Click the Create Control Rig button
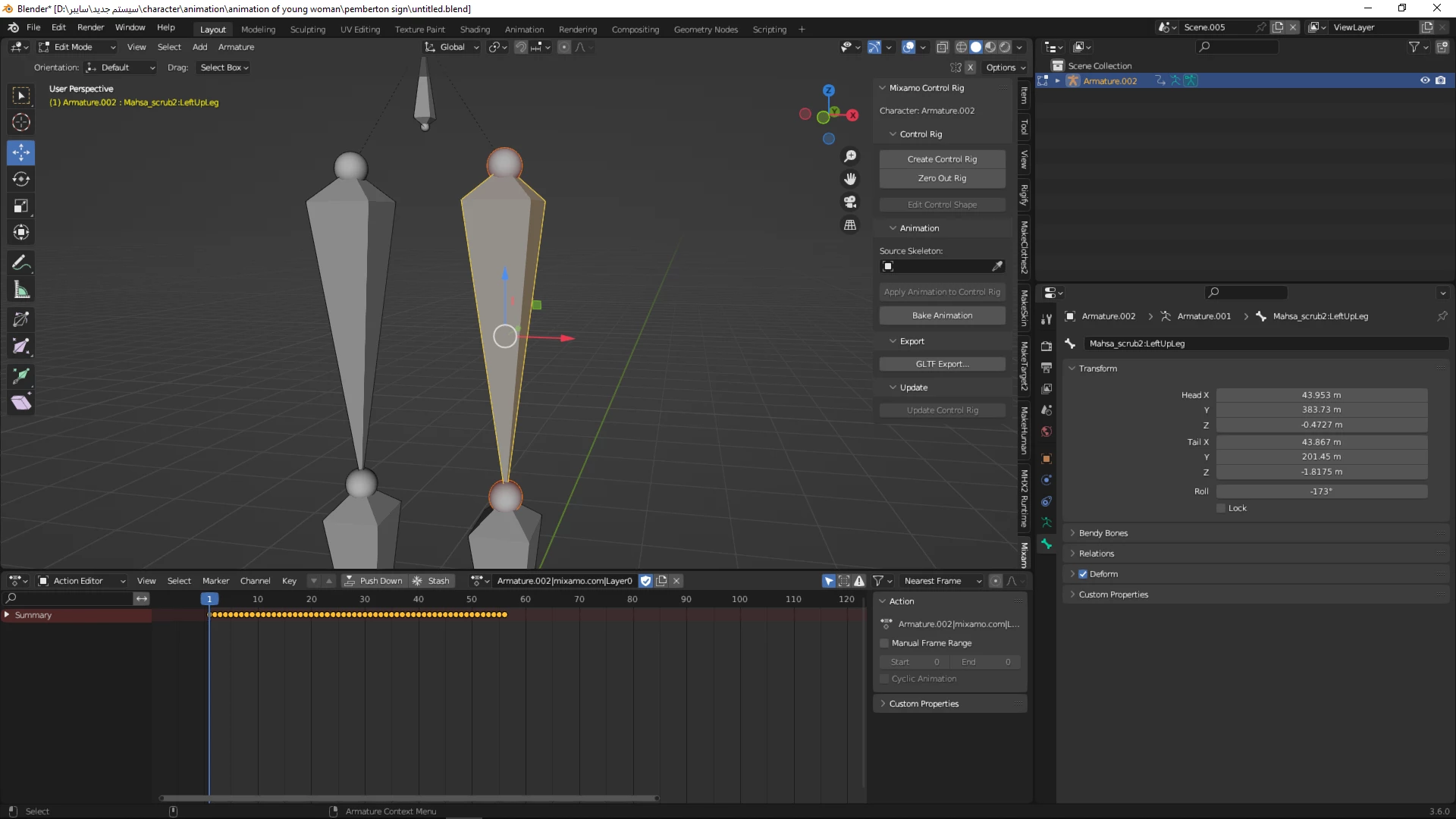 942,159
